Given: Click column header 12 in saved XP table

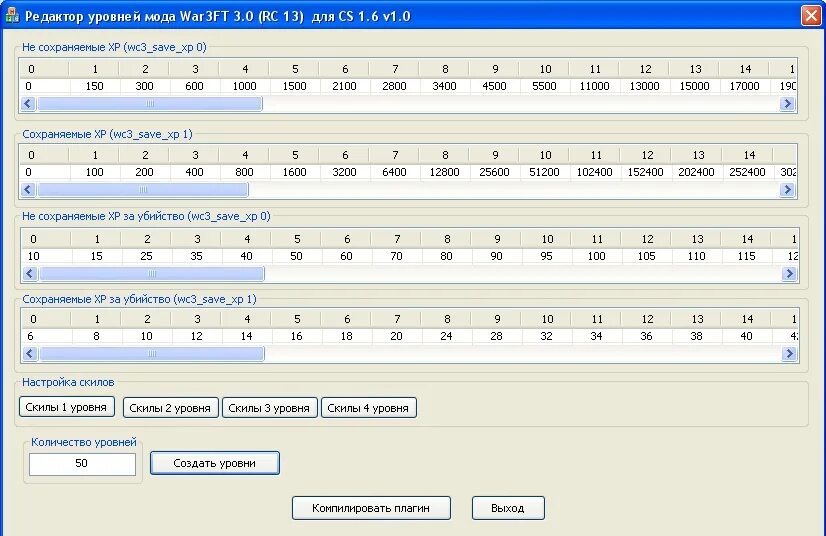Looking at the screenshot, I should tap(647, 155).
